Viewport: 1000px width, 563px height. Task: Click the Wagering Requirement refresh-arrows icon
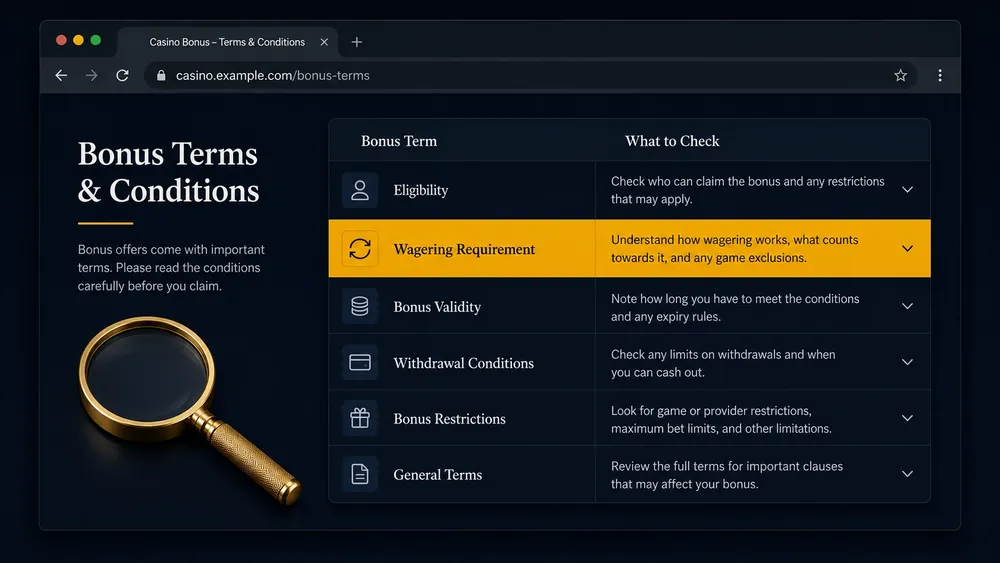point(360,249)
